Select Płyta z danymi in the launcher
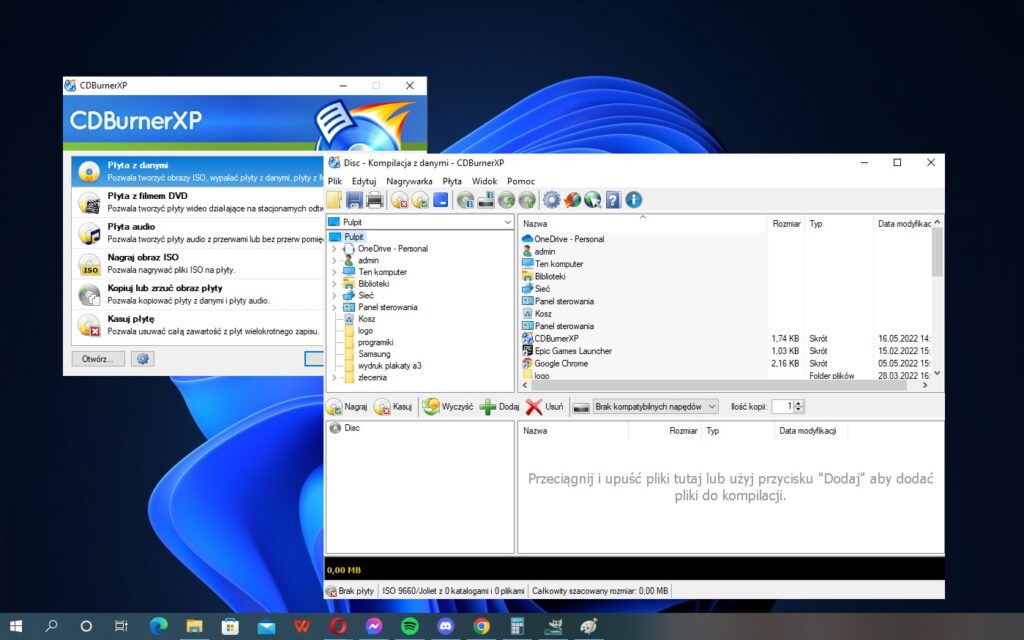The image size is (1024, 640). click(x=198, y=171)
